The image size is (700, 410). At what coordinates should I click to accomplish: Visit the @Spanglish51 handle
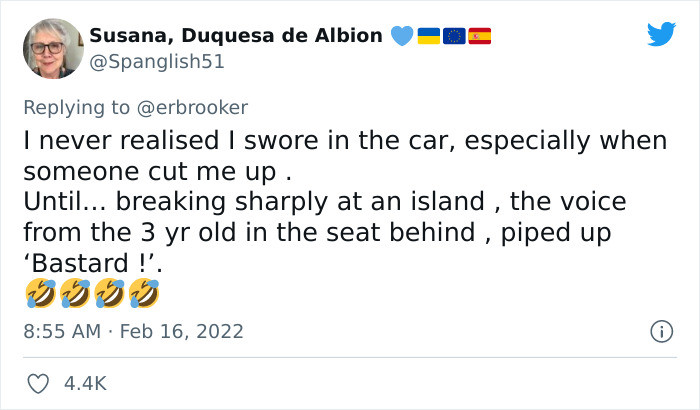tap(157, 61)
